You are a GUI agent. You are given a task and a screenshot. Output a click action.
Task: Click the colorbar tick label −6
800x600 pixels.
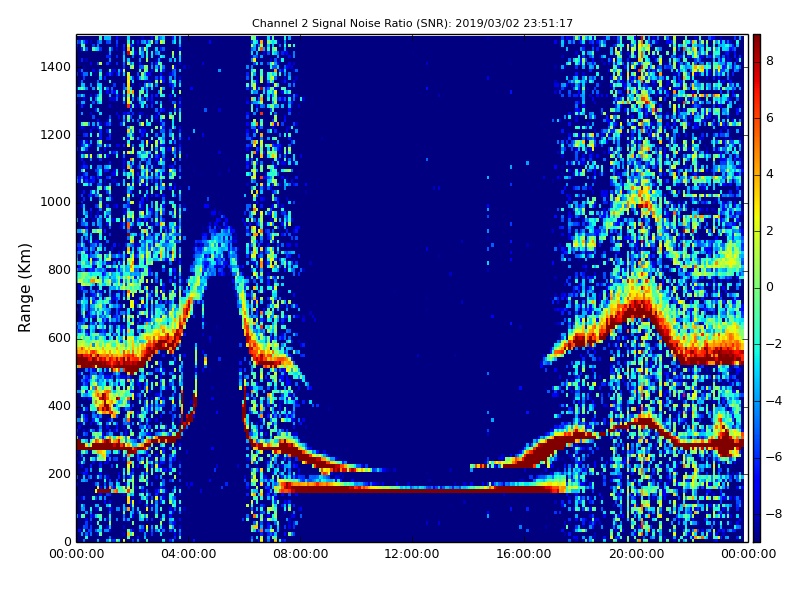click(774, 457)
